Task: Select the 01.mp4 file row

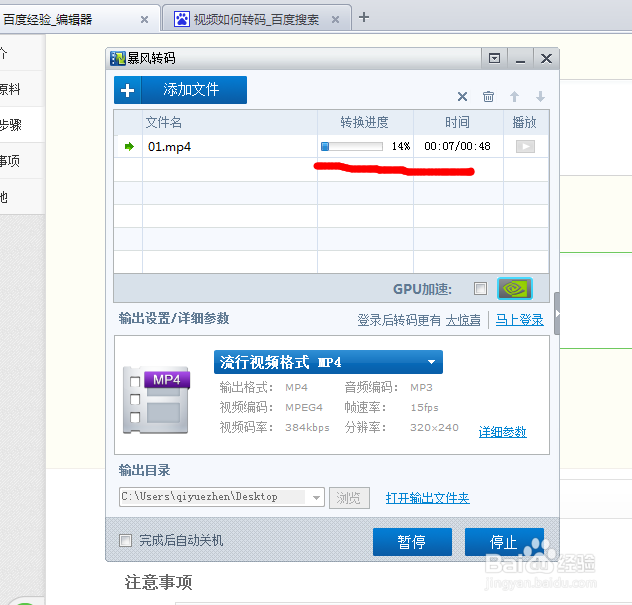Action: (x=331, y=146)
